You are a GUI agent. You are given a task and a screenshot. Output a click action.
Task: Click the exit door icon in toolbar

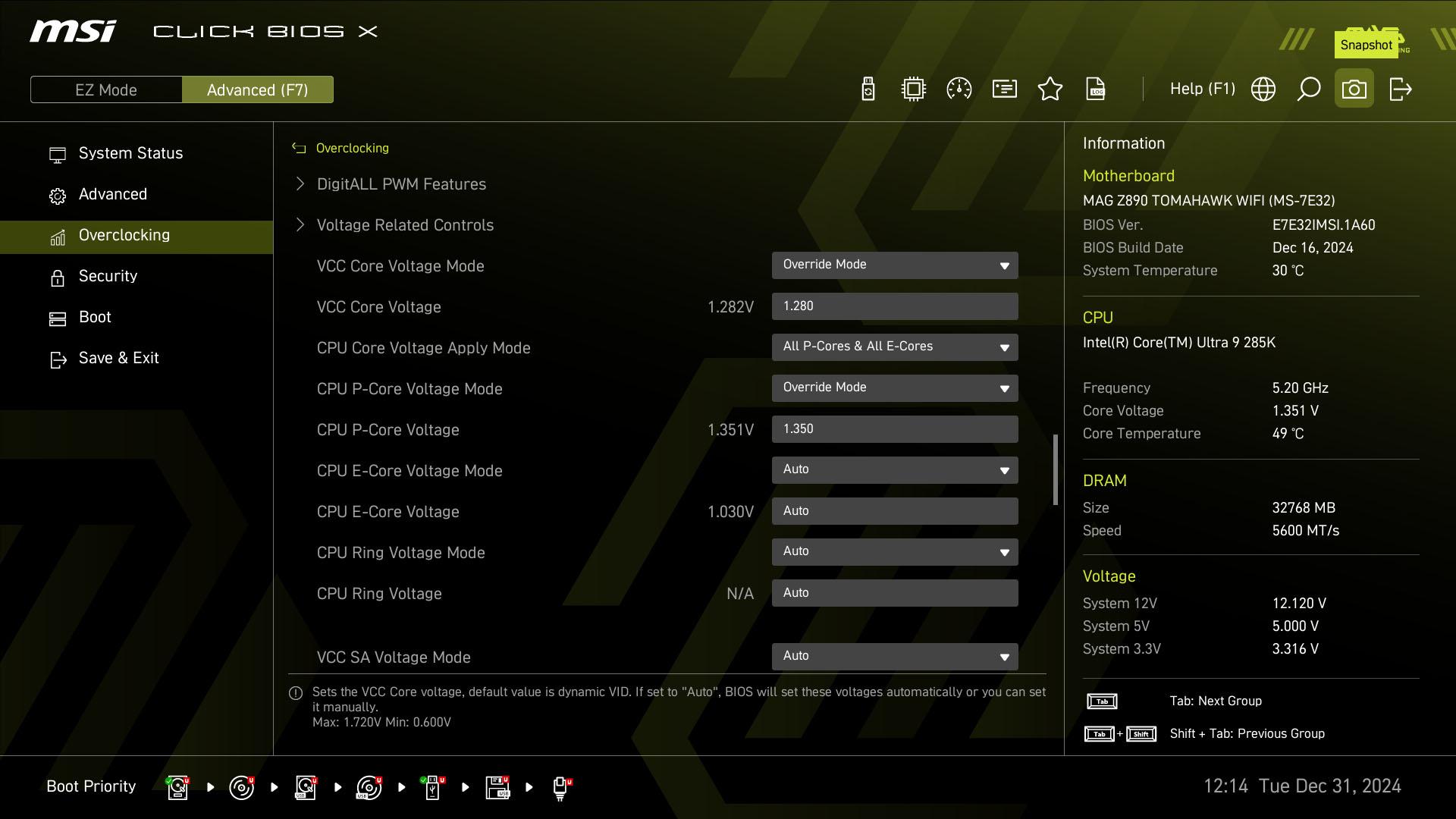1400,89
